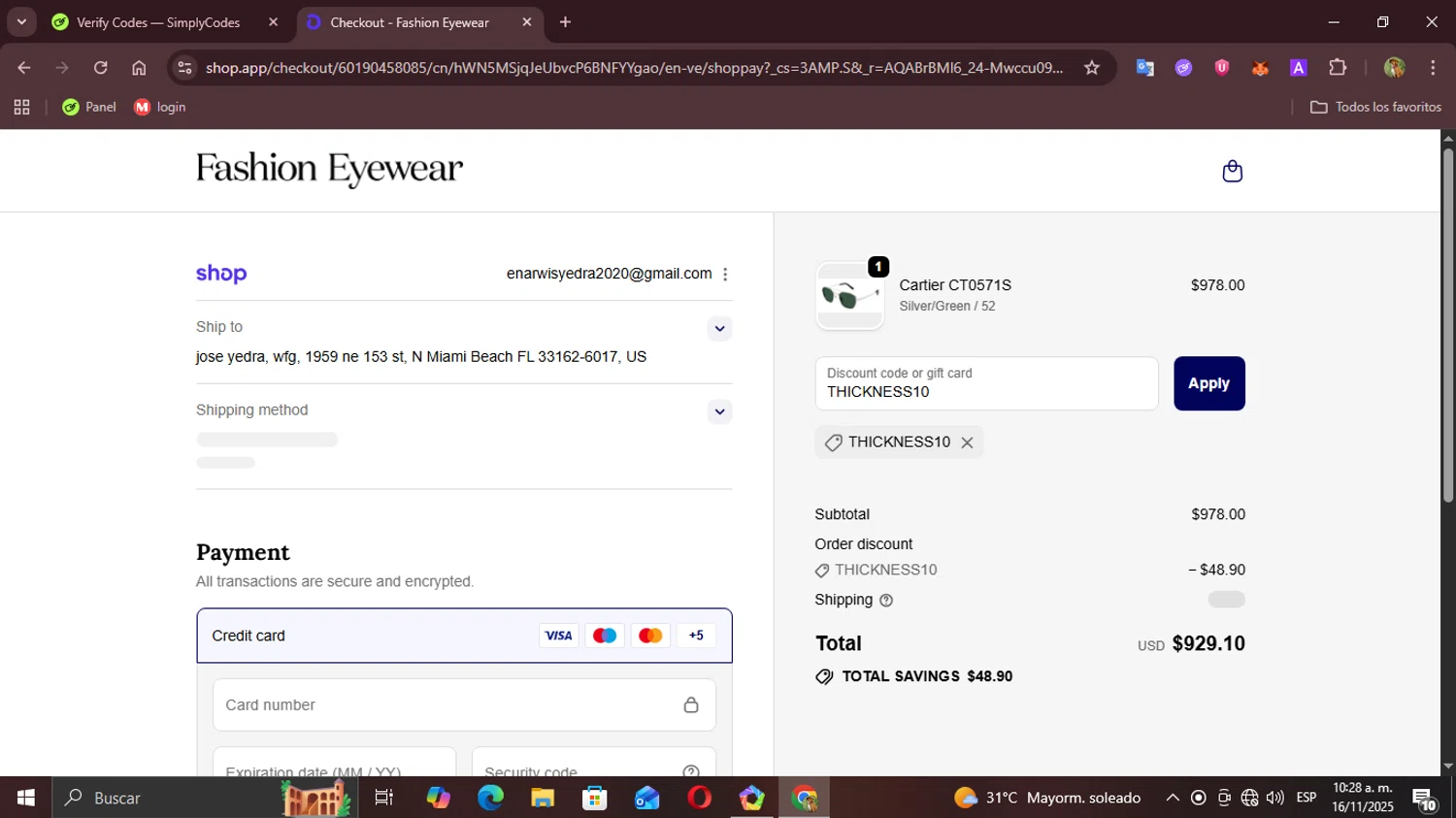Viewport: 1456px width, 818px height.
Task: Reload the current page
Action: (x=100, y=67)
